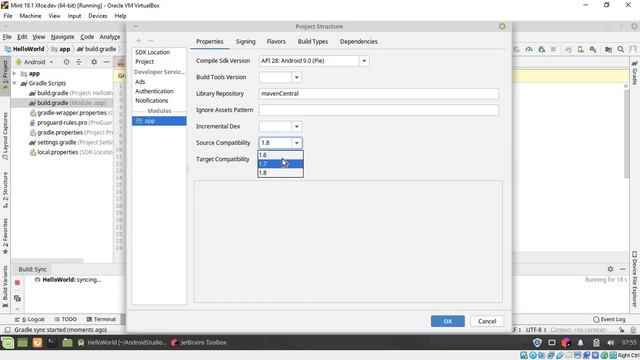
Task: Expand the app folder tree node
Action: [15, 73]
